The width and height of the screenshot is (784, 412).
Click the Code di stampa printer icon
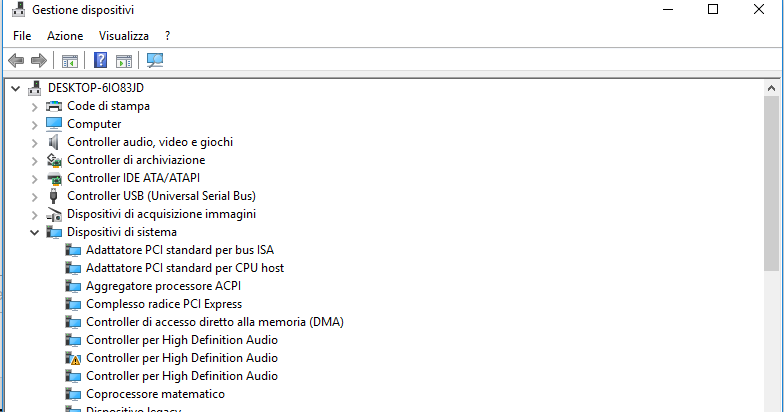click(x=54, y=106)
